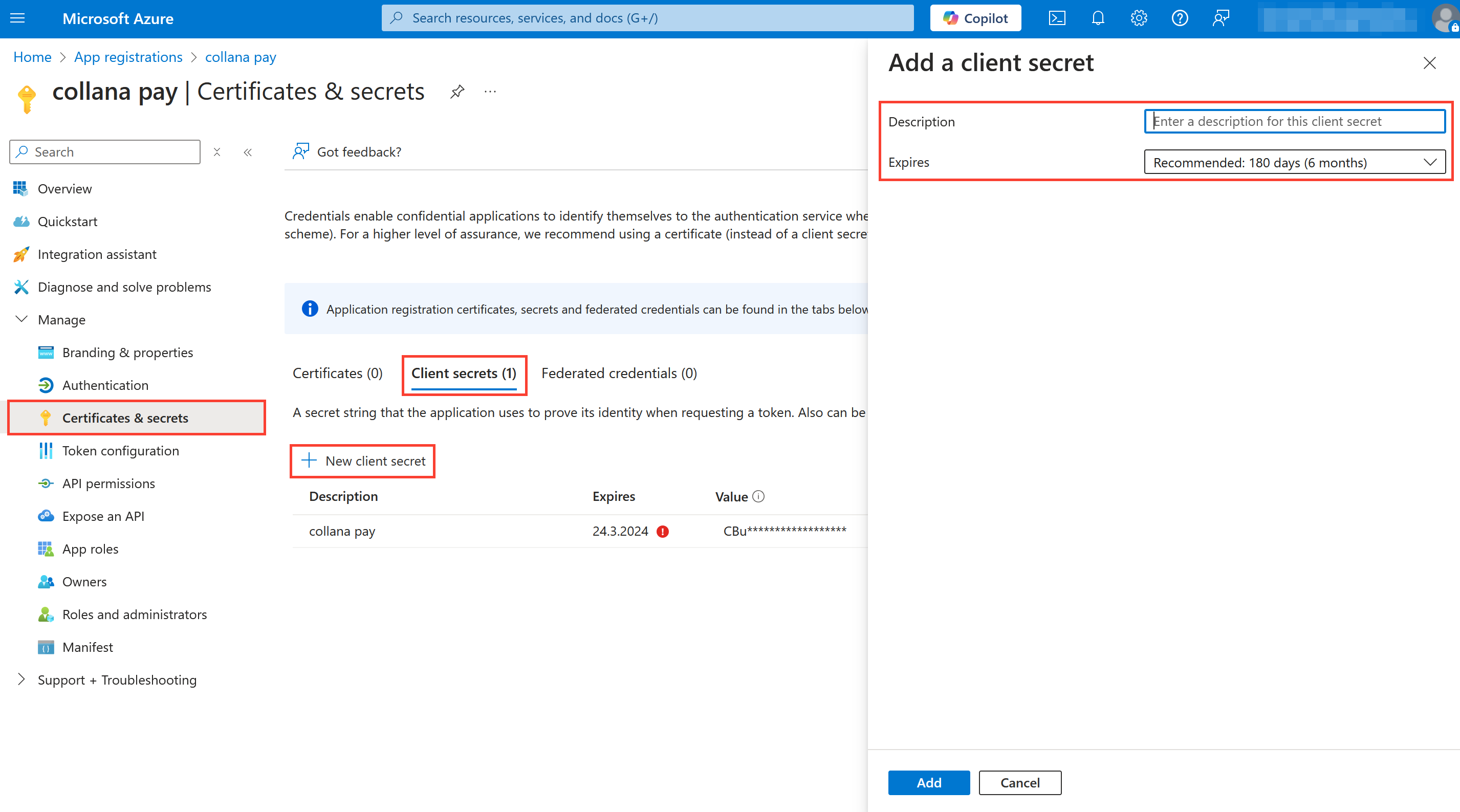Screen dimensions: 1460x812
Task: Click the Microsoft Azure logo text
Action: click(118, 19)
